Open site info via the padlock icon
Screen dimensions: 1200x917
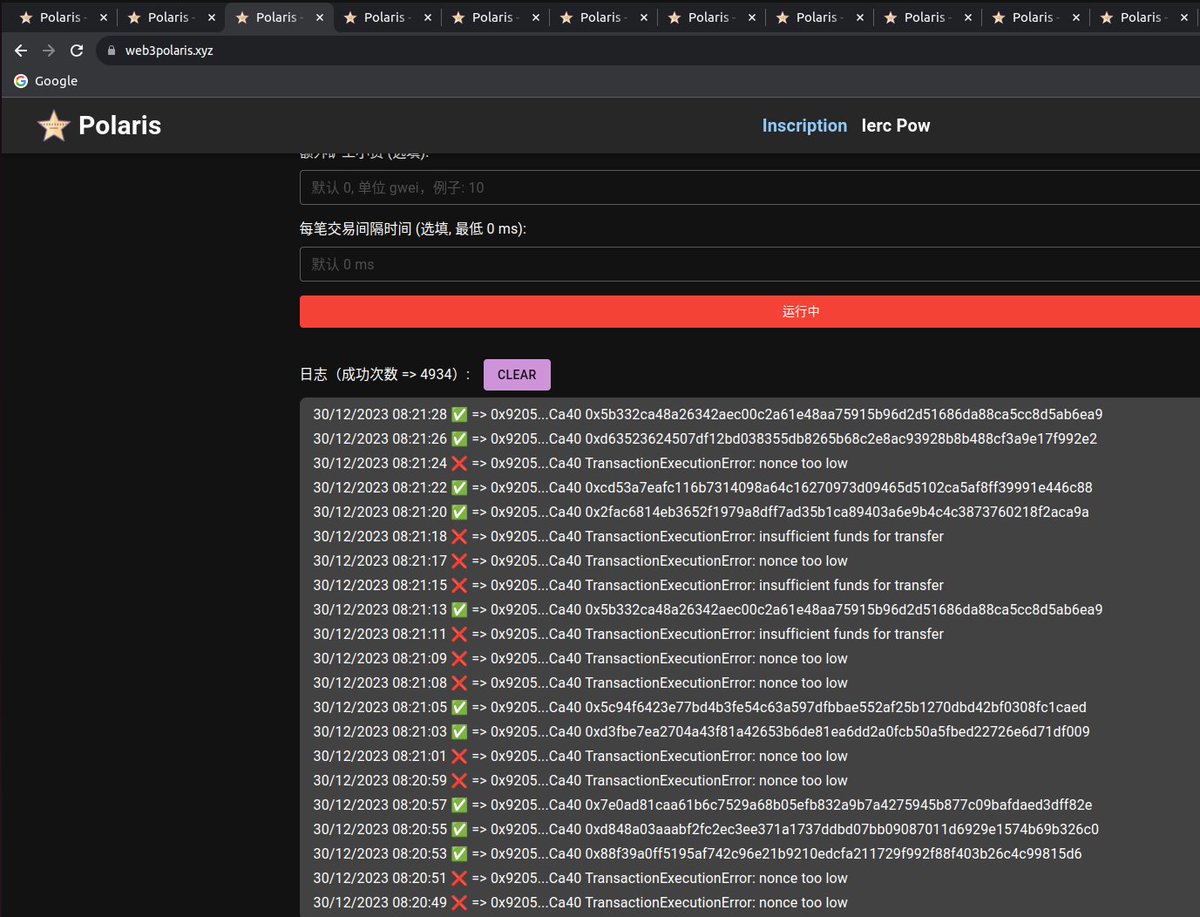coord(110,51)
